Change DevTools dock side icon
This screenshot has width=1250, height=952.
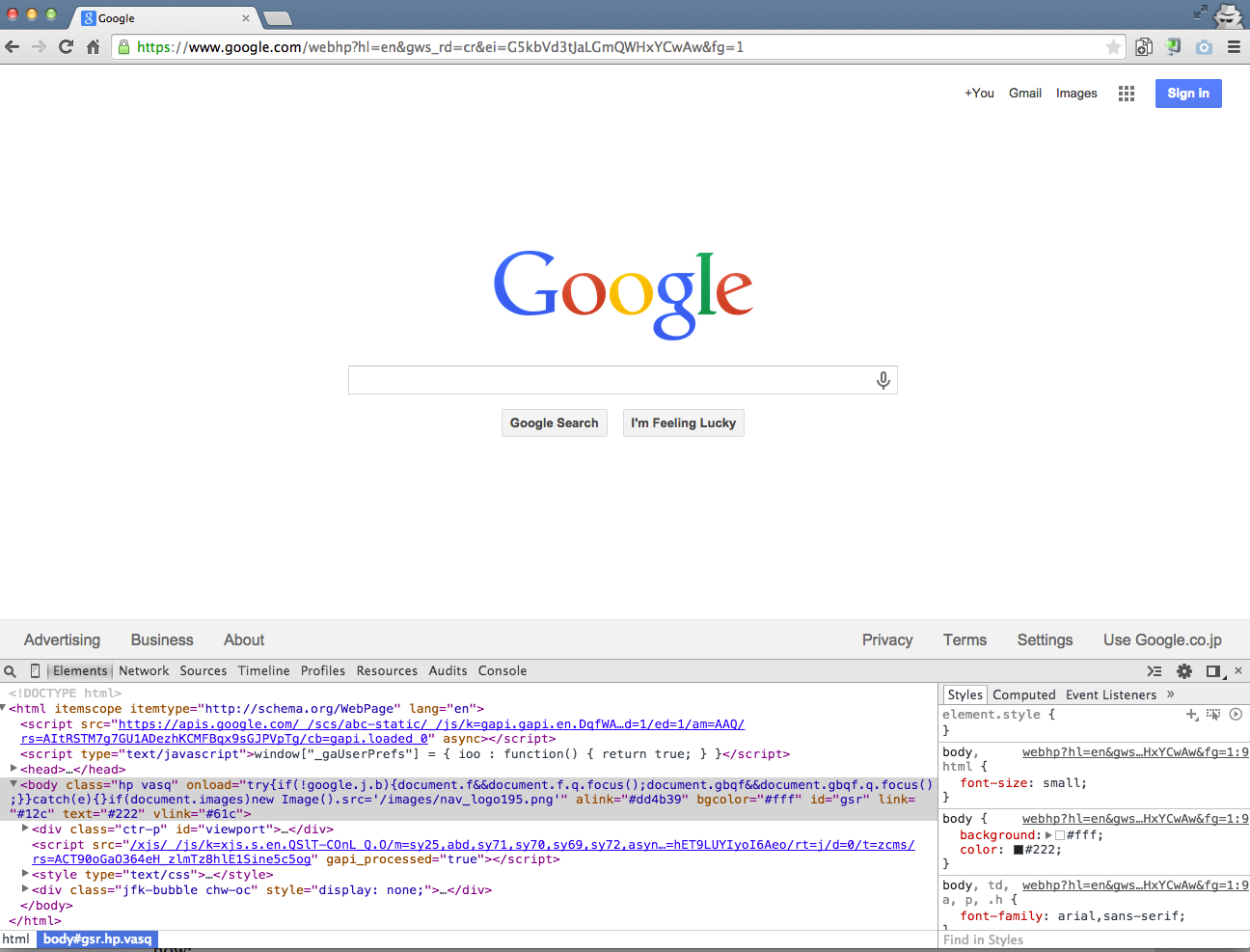tap(1214, 671)
